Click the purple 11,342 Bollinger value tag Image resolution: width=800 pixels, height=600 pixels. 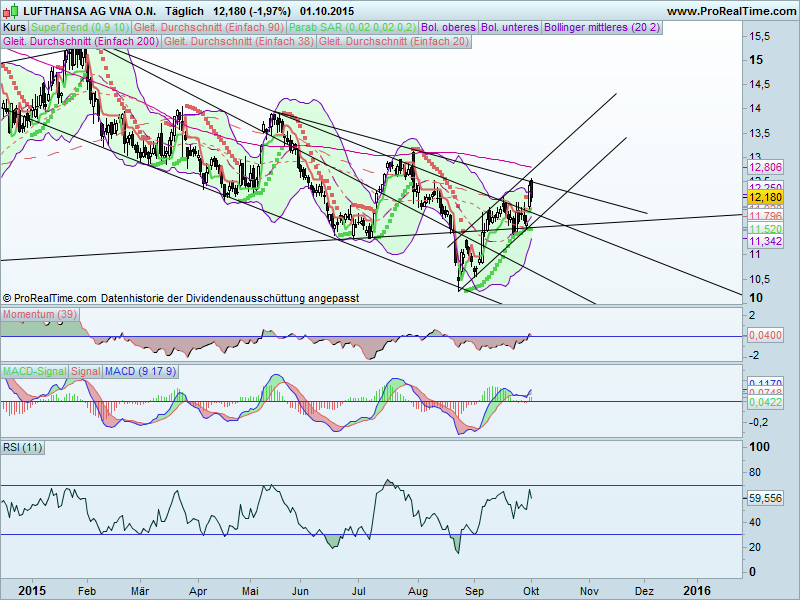coord(765,241)
